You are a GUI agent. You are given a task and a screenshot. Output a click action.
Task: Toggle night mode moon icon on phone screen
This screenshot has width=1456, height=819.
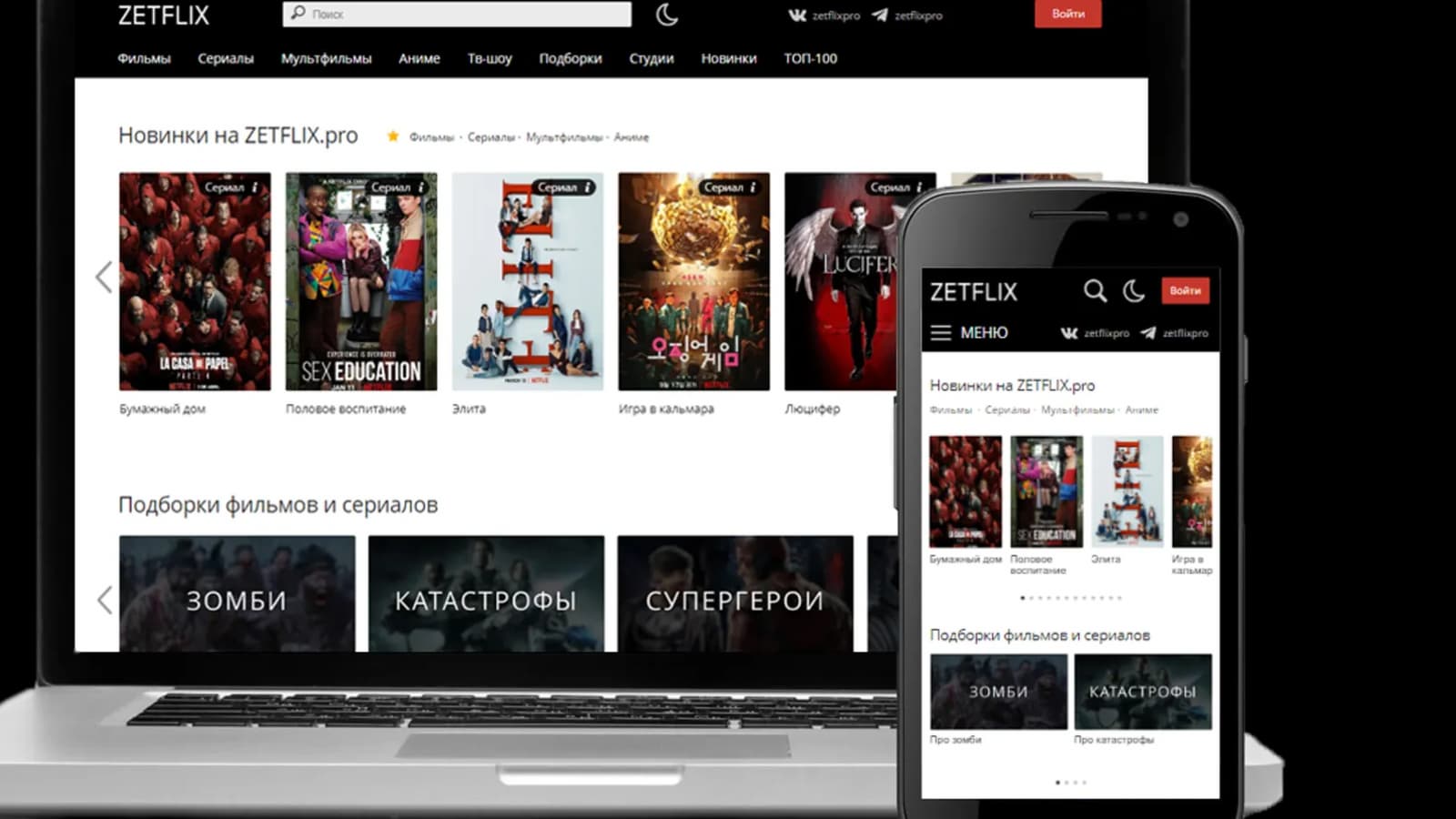(x=1133, y=291)
